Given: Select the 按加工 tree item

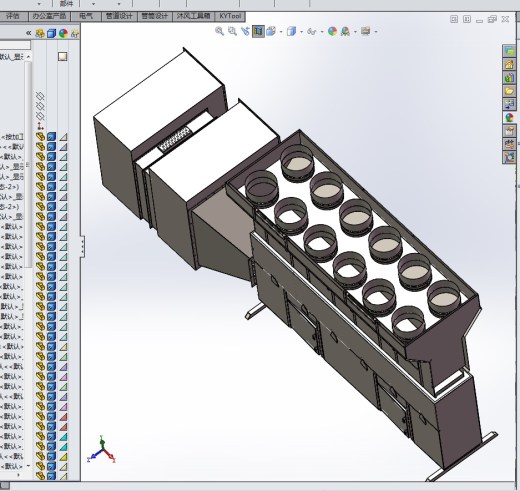Looking at the screenshot, I should click(12, 137).
